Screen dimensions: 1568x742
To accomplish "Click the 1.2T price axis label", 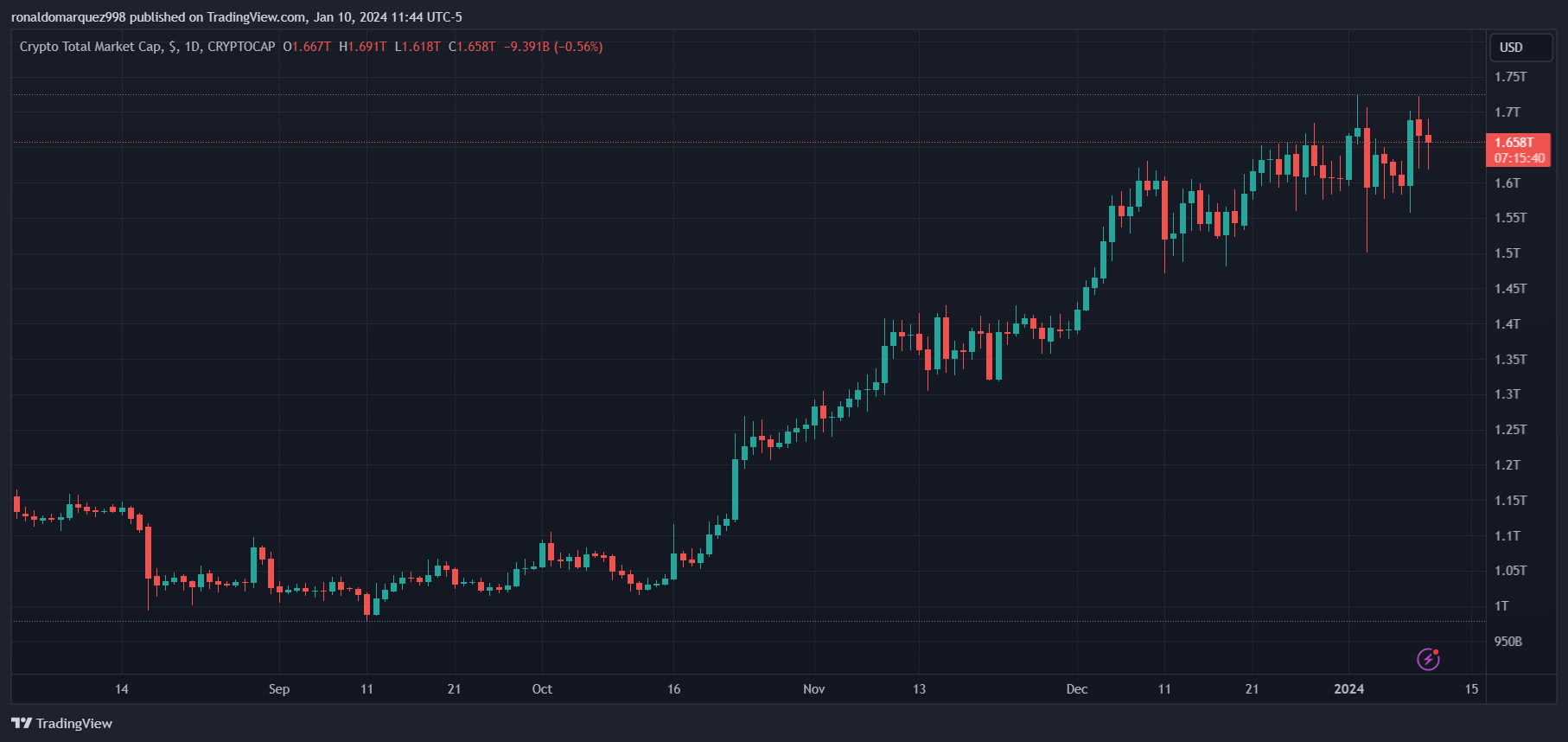I will click(1507, 465).
